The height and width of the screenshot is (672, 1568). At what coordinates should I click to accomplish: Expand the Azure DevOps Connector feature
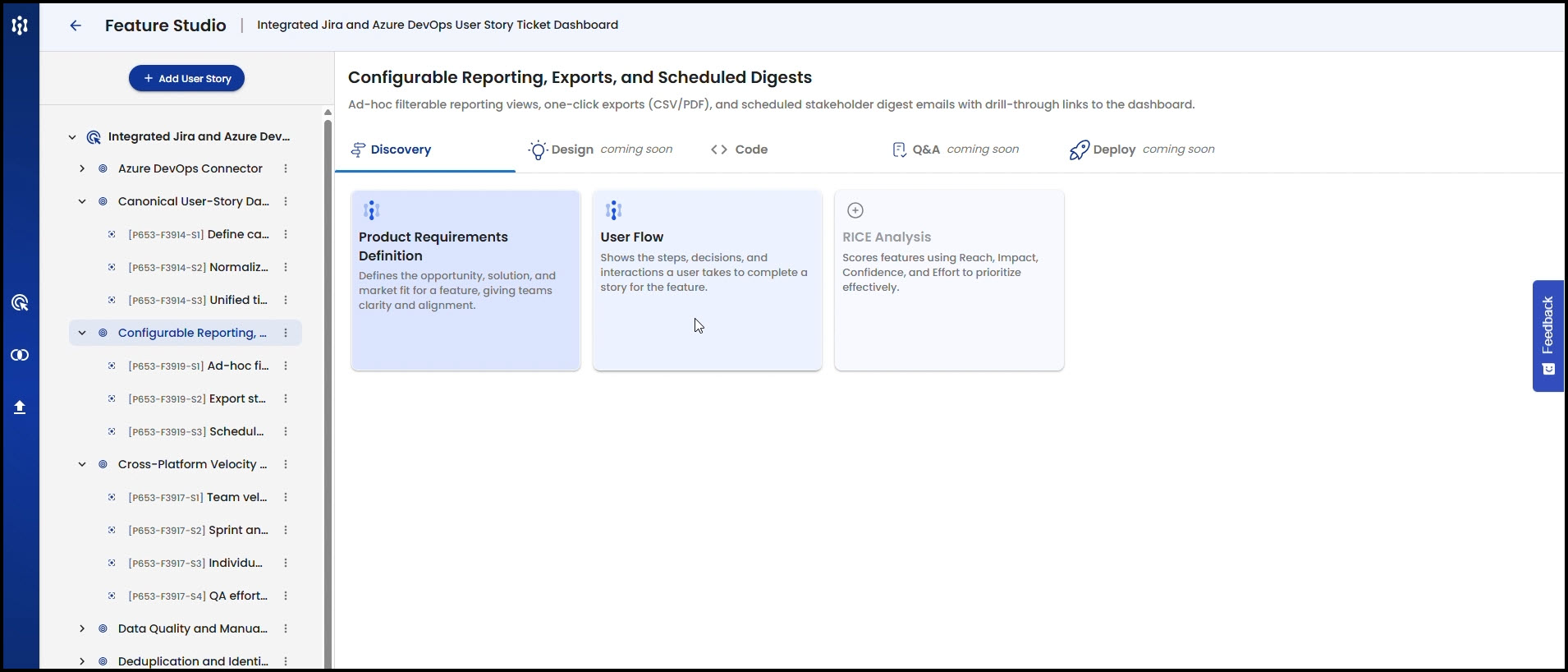[x=82, y=168]
